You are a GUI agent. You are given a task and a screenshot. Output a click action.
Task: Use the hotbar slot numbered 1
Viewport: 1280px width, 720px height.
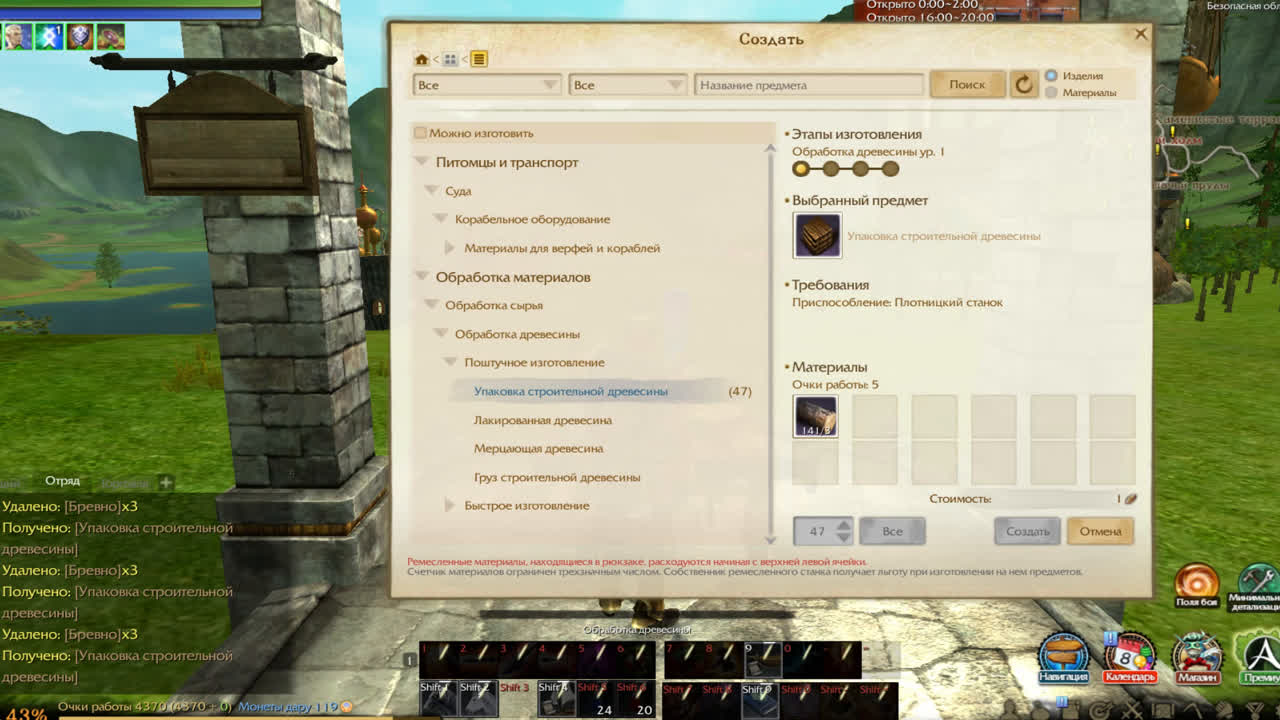tap(438, 660)
